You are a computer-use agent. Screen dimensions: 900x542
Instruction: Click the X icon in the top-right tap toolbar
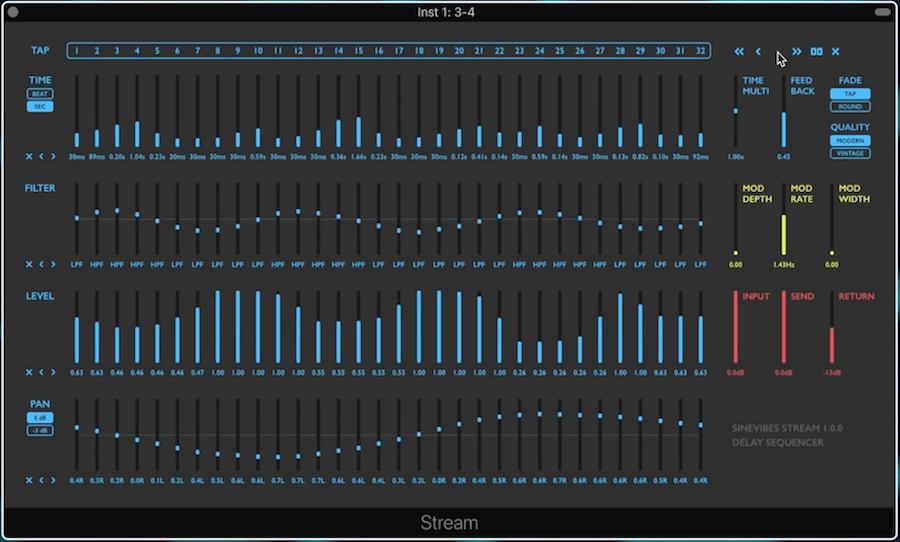pos(835,51)
